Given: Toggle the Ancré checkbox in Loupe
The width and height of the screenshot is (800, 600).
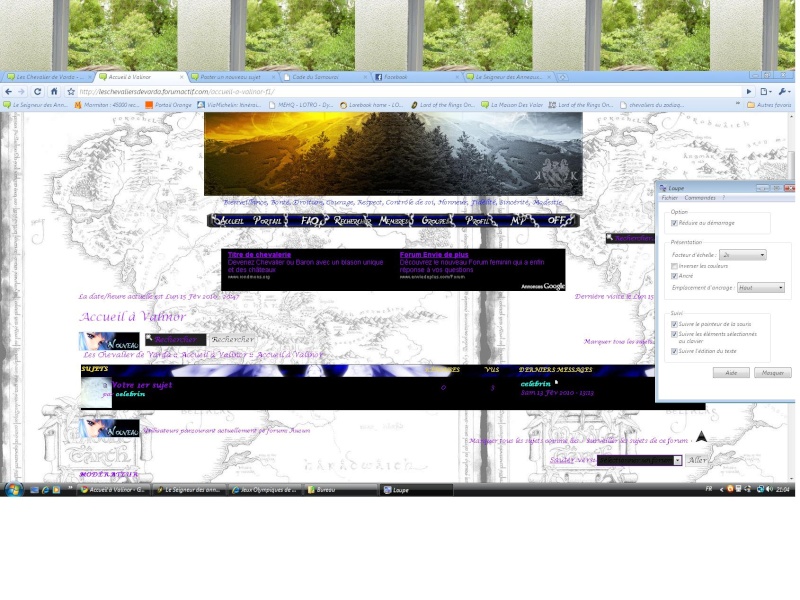Looking at the screenshot, I should tap(674, 276).
